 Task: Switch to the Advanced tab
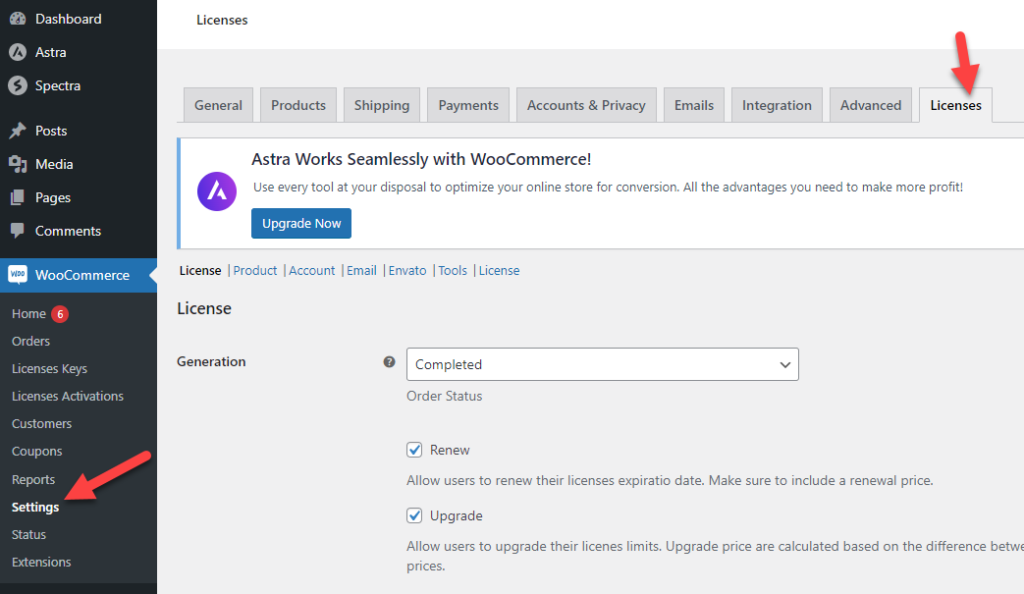click(x=871, y=105)
